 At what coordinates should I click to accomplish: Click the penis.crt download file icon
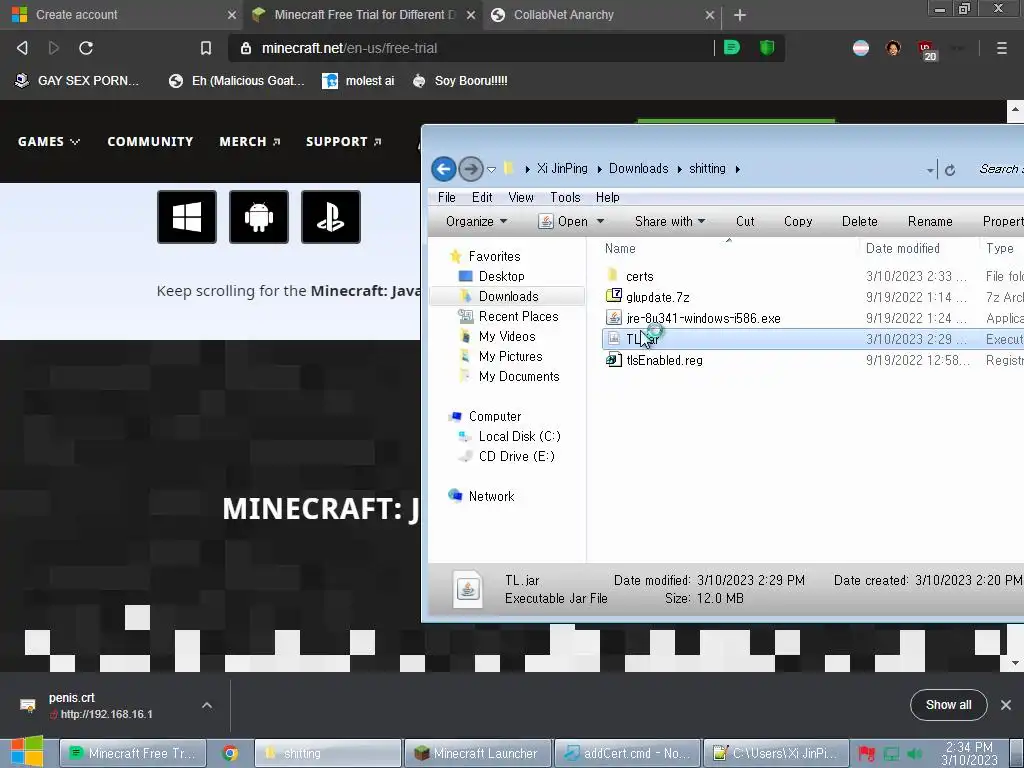tap(27, 705)
